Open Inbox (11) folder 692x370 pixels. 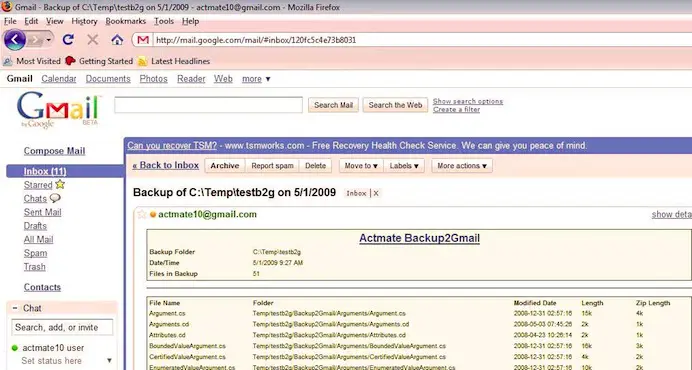pyautogui.click(x=45, y=171)
